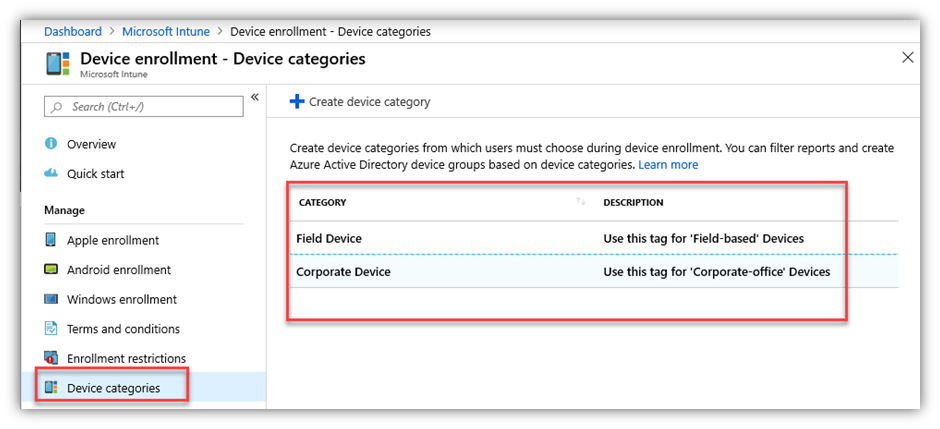Select the Corporate Device category row
Screen dimensions: 940x429
343,271
